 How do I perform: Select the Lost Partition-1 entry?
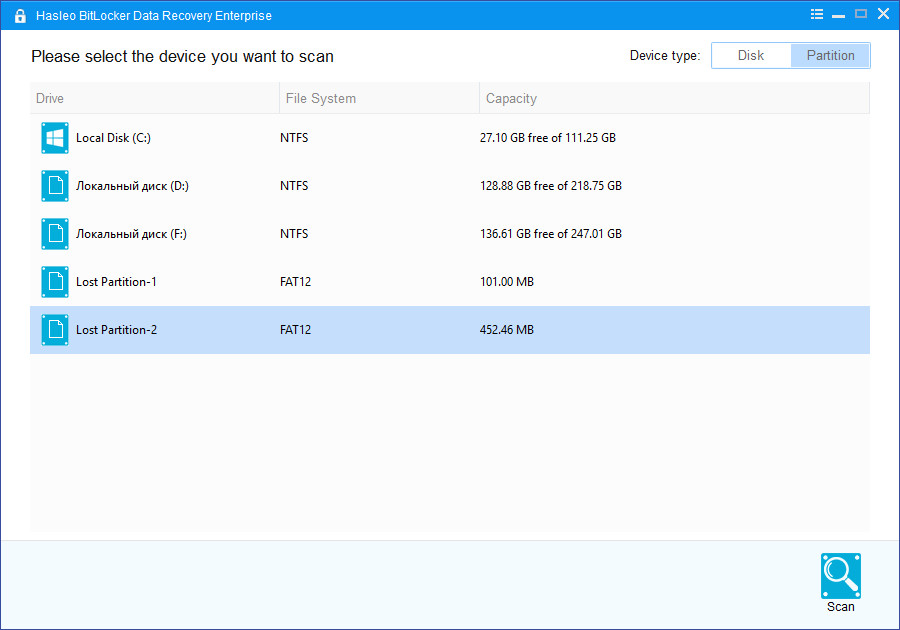(x=450, y=282)
